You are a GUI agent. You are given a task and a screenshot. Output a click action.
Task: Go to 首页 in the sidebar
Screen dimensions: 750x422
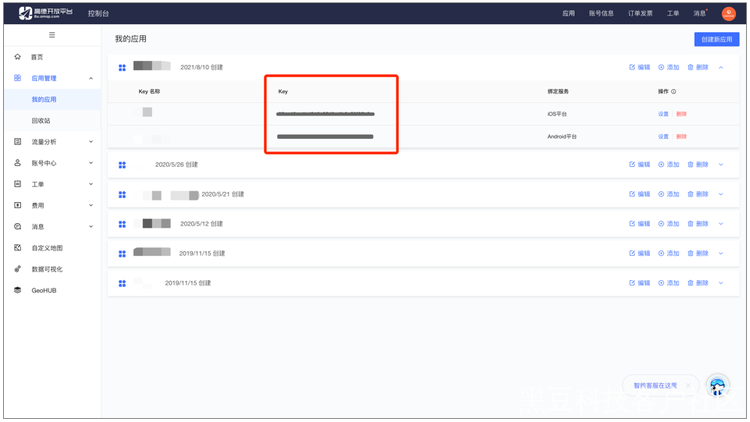click(37, 57)
